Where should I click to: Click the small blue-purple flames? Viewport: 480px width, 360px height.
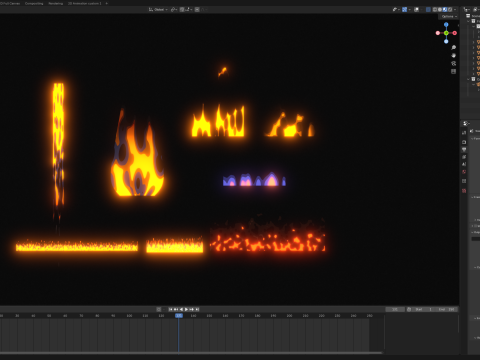tap(254, 180)
